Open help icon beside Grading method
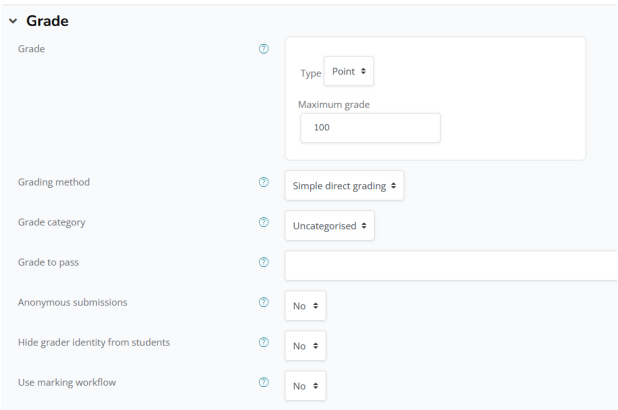Screen dimensions: 618x410 264,183
